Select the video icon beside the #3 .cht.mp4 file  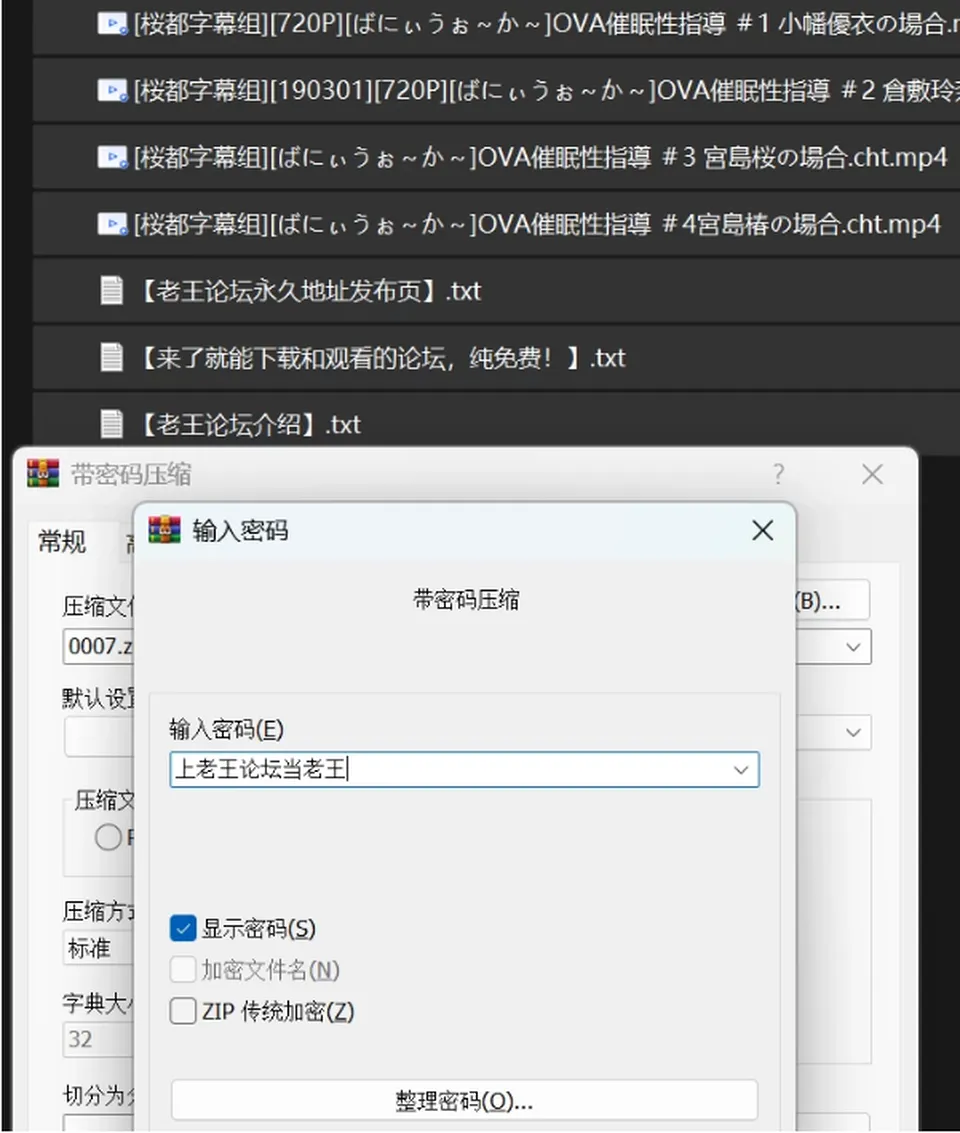point(112,157)
